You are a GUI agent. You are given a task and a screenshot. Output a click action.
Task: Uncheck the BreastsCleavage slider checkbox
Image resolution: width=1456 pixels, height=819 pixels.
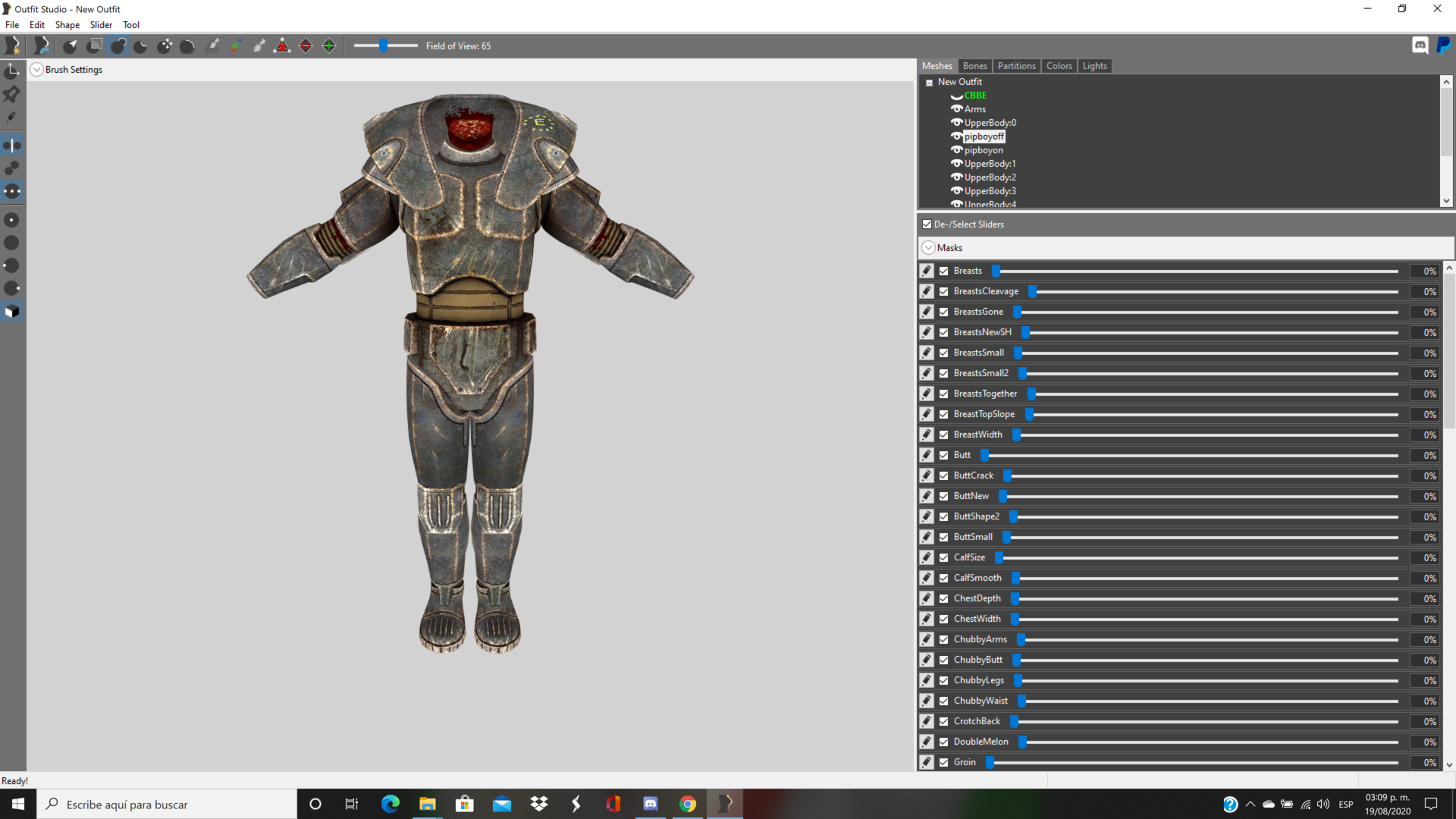(944, 291)
